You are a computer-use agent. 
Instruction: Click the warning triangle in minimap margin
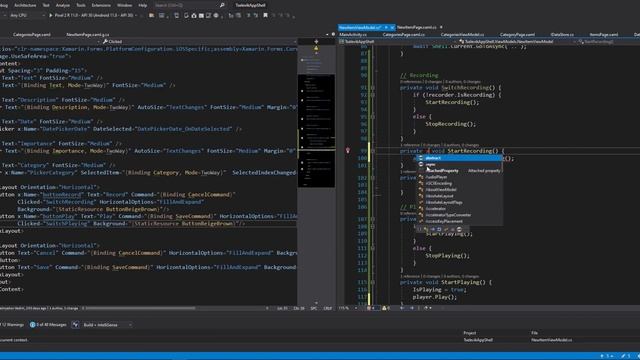click(x=316, y=48)
